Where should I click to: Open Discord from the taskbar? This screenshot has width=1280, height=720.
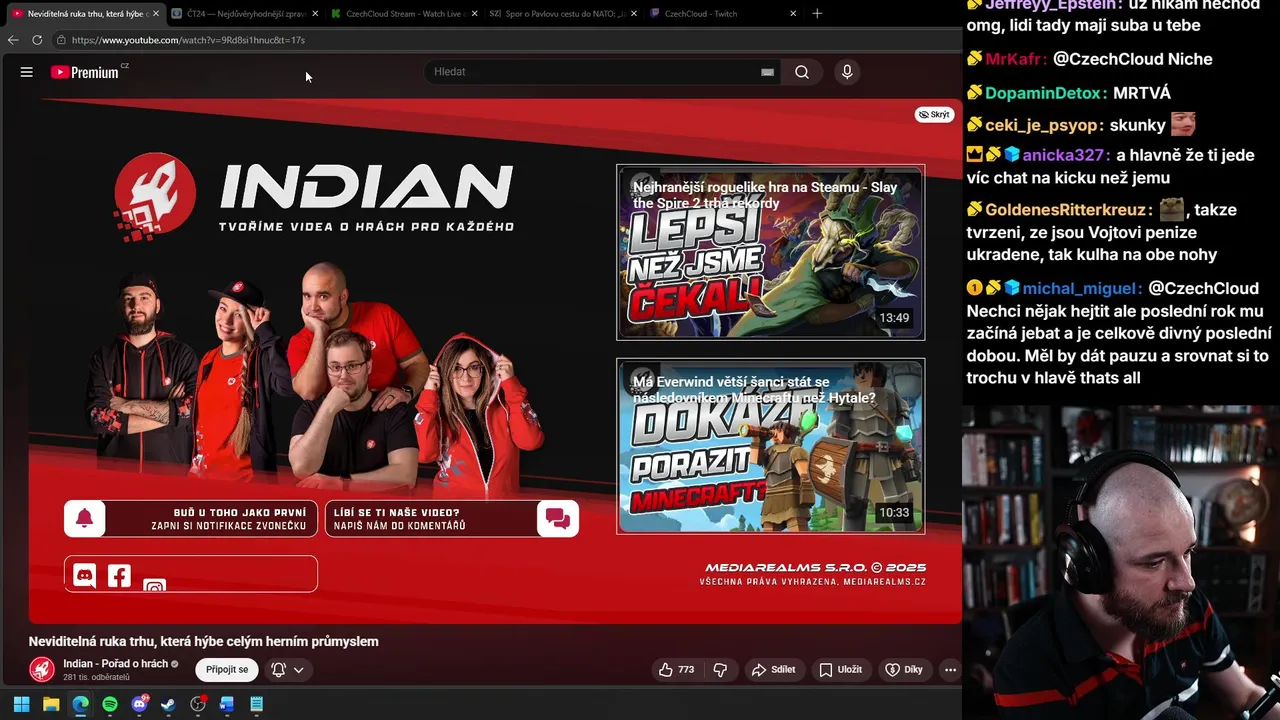click(x=139, y=704)
